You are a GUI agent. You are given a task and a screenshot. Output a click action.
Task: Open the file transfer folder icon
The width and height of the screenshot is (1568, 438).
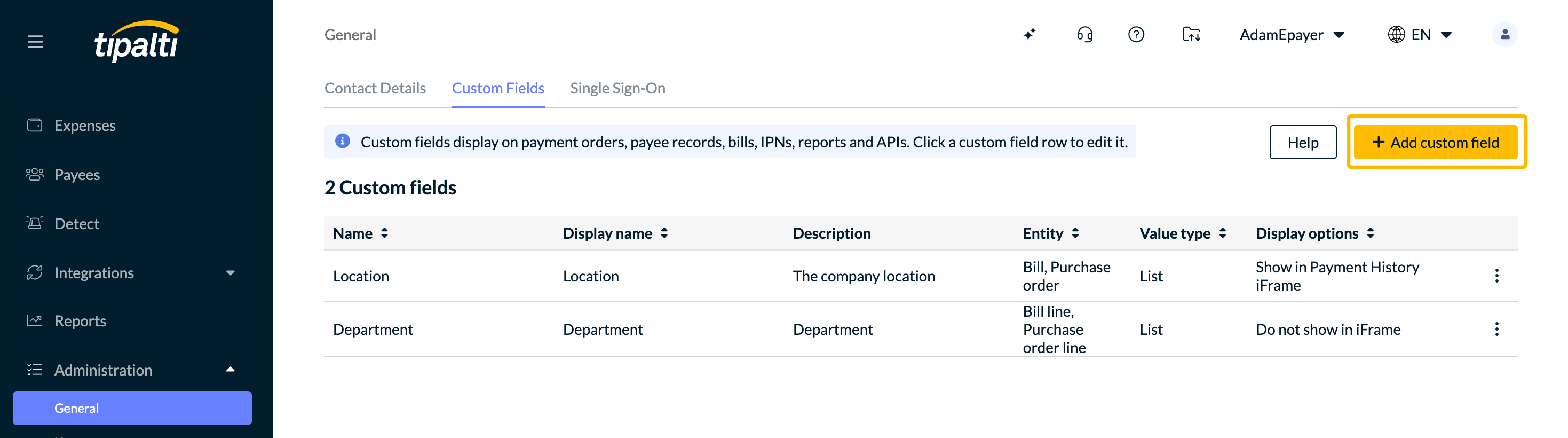[1191, 34]
